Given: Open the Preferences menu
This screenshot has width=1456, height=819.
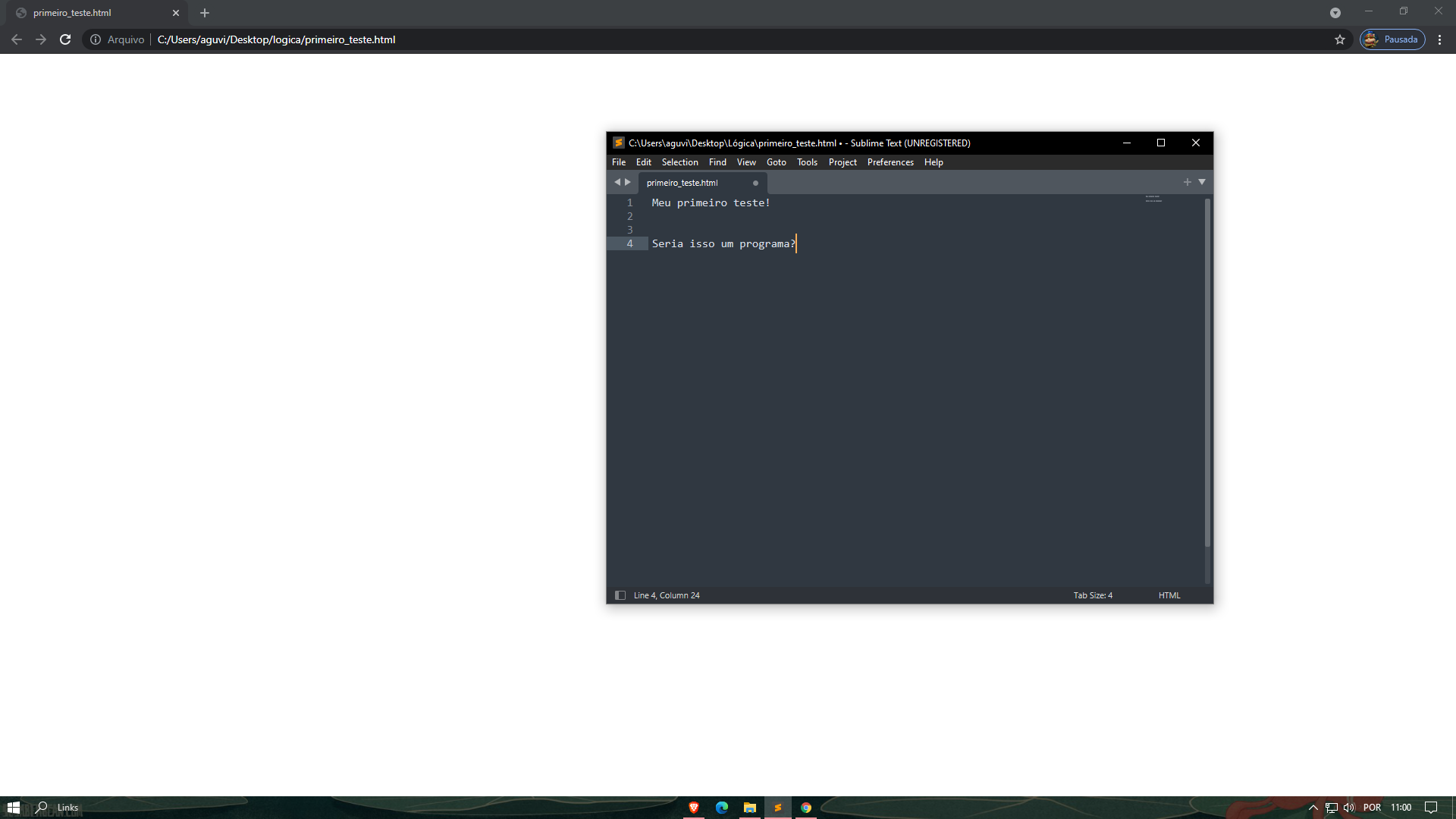Looking at the screenshot, I should click(x=890, y=162).
